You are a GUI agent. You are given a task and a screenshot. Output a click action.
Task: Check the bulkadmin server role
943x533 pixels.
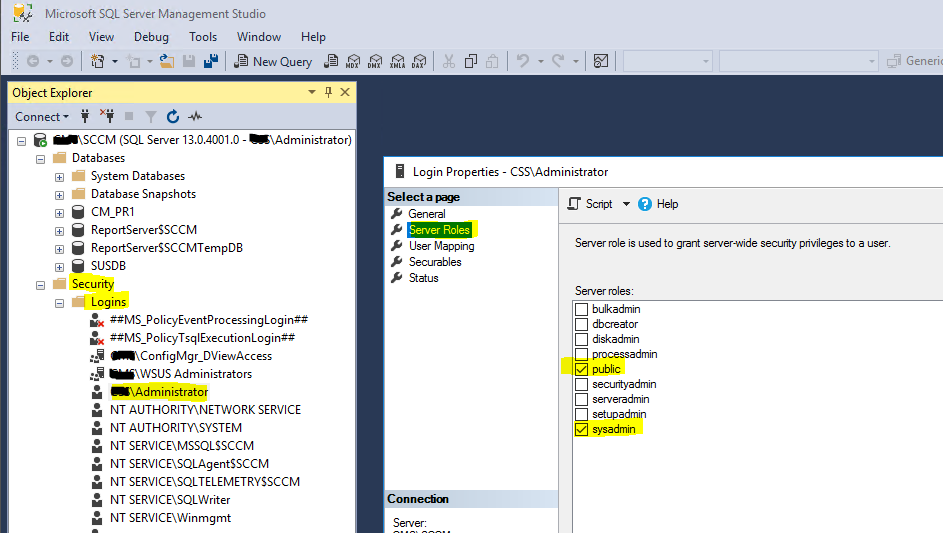pyautogui.click(x=581, y=309)
